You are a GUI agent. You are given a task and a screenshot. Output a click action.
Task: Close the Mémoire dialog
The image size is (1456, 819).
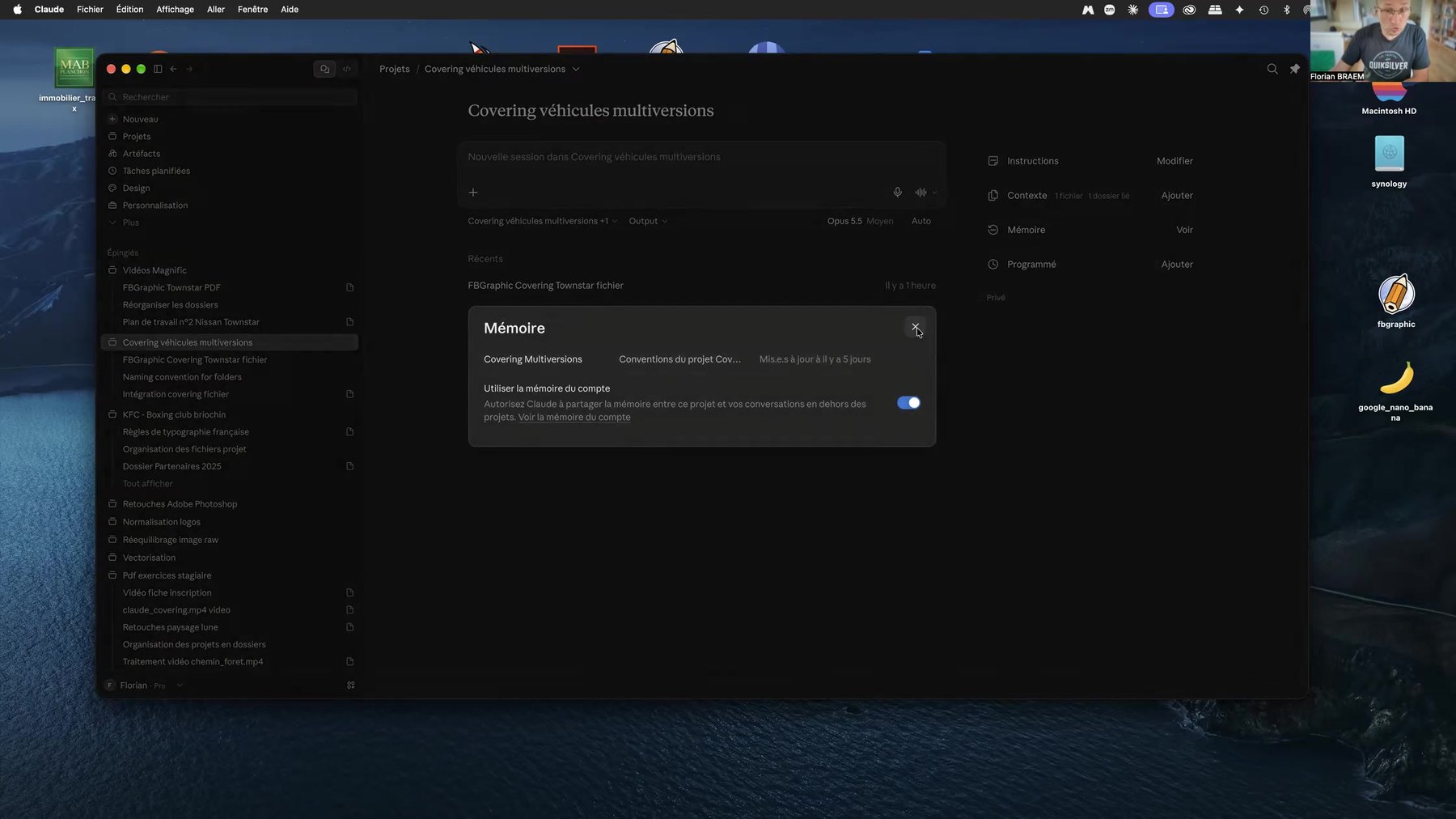pos(915,328)
